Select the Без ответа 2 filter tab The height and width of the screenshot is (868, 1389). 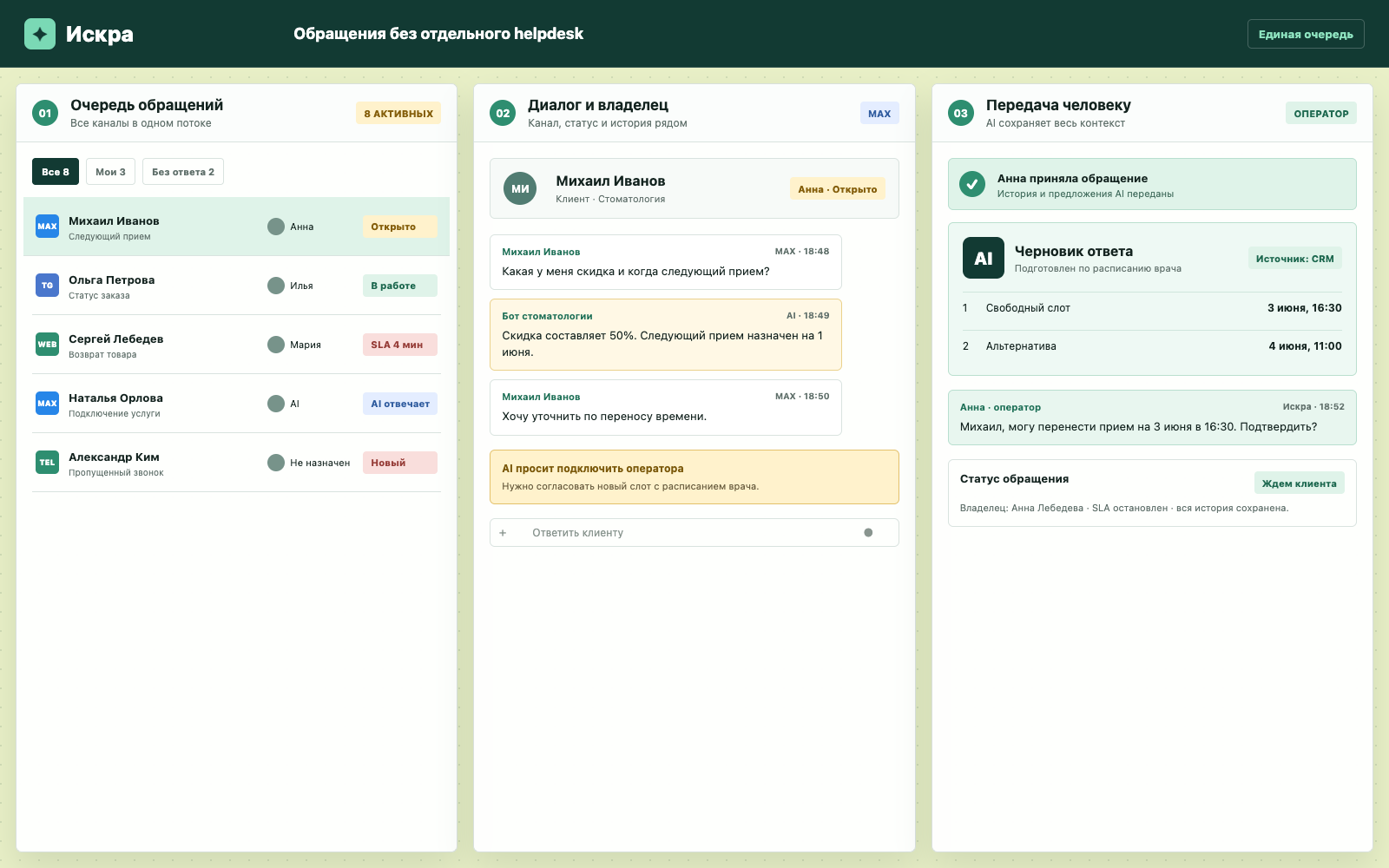pos(183,172)
